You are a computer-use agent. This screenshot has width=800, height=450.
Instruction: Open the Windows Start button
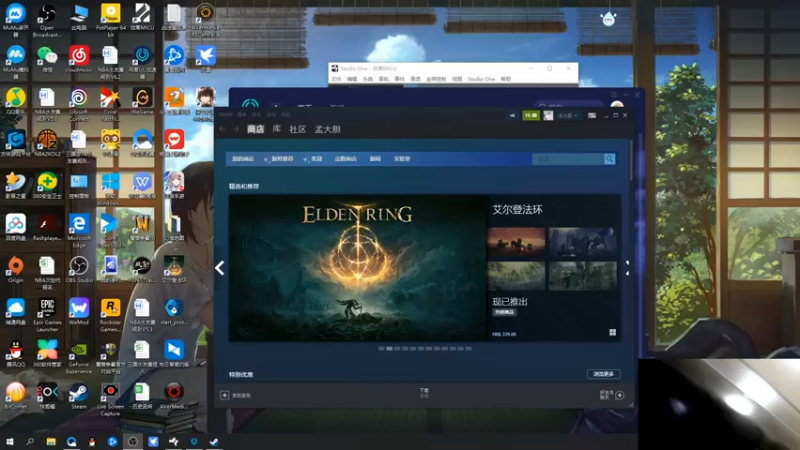[9, 441]
